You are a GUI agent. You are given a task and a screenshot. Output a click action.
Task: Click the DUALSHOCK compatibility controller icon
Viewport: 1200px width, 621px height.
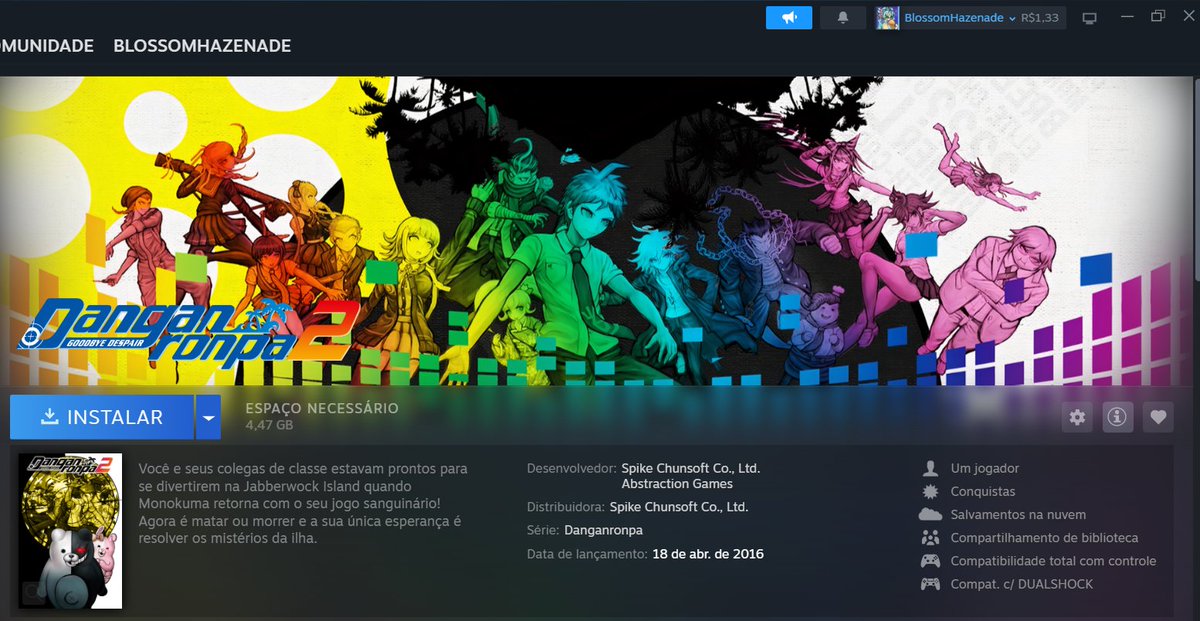[931, 584]
